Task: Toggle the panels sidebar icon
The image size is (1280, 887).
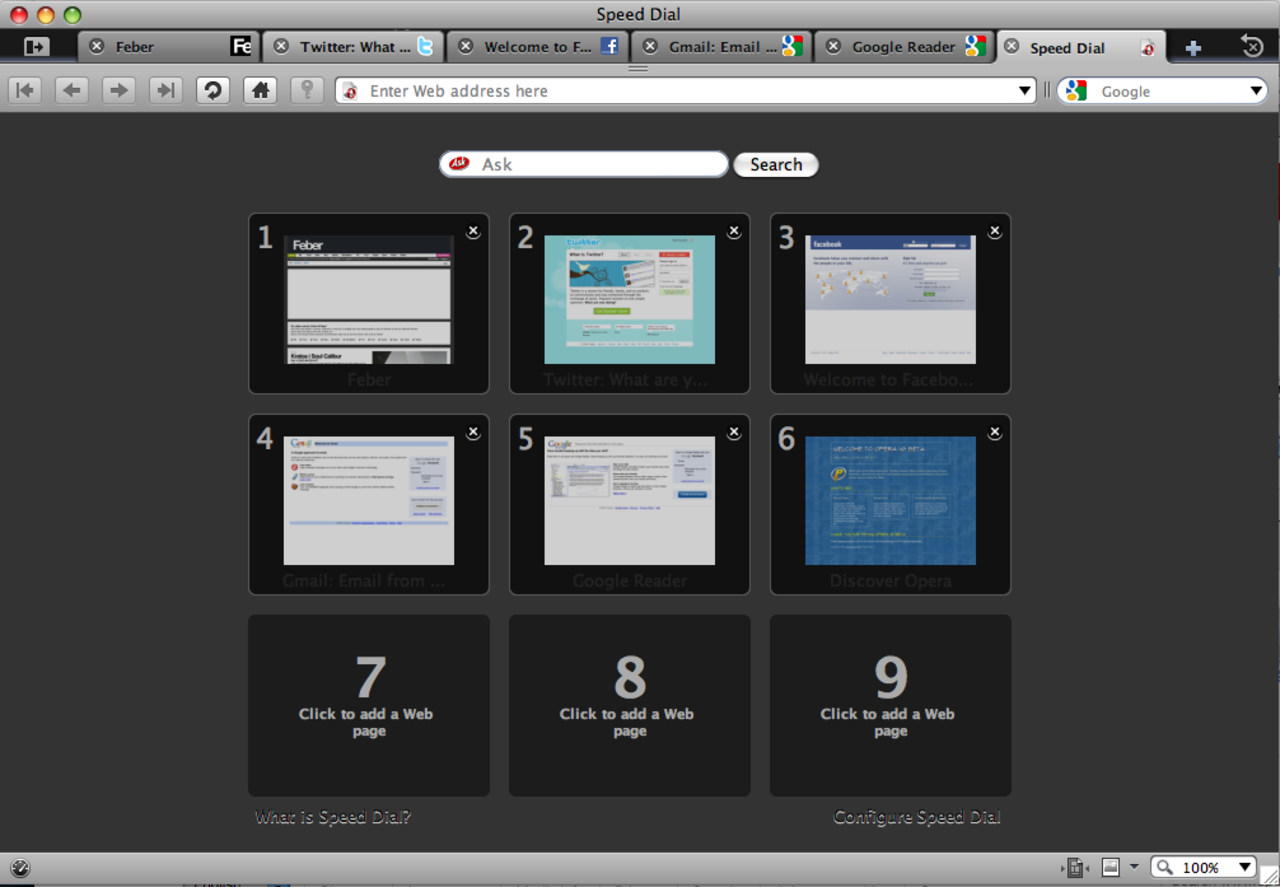Action: [x=36, y=46]
